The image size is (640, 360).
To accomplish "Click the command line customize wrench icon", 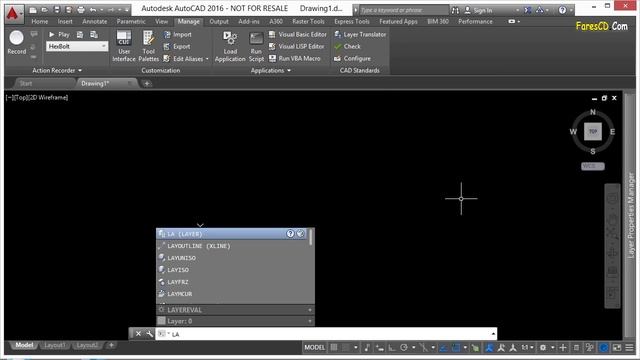I will pyautogui.click(x=149, y=334).
